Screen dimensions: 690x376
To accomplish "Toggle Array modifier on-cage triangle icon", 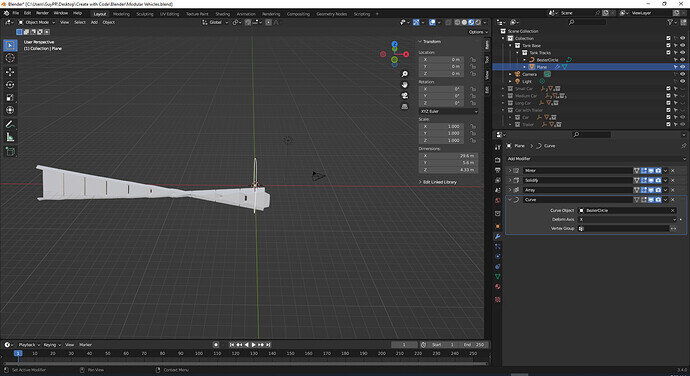I will click(636, 190).
